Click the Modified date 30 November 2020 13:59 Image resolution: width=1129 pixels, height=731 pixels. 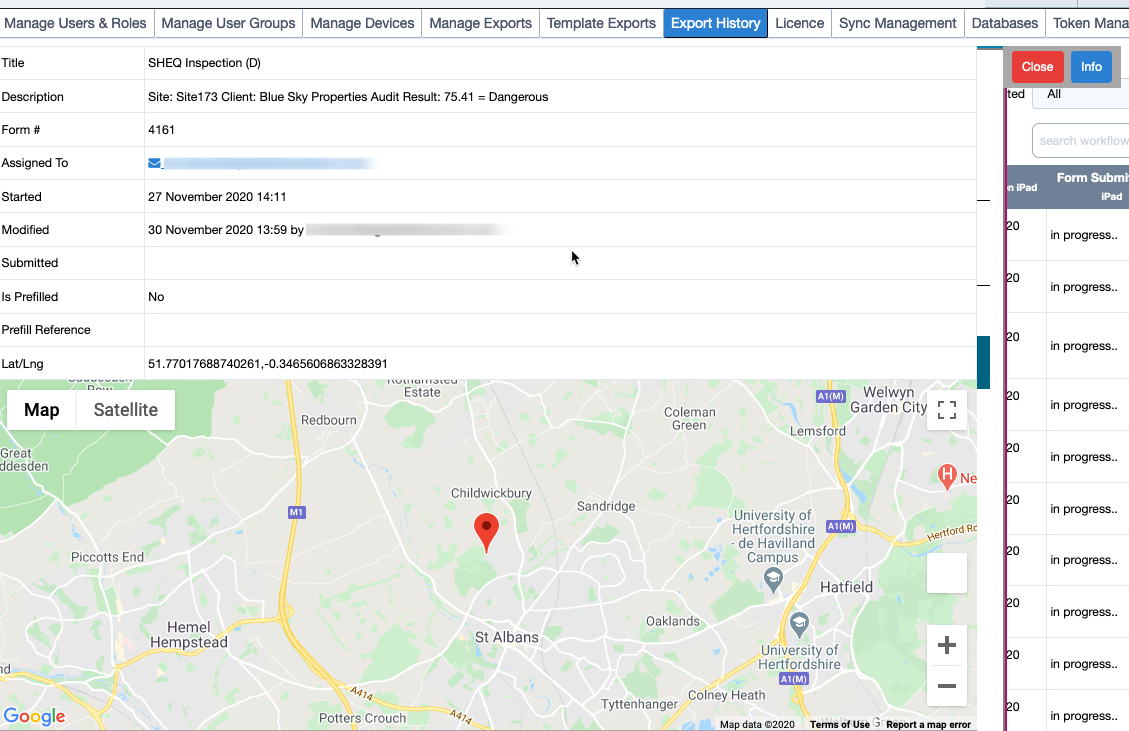coord(217,230)
